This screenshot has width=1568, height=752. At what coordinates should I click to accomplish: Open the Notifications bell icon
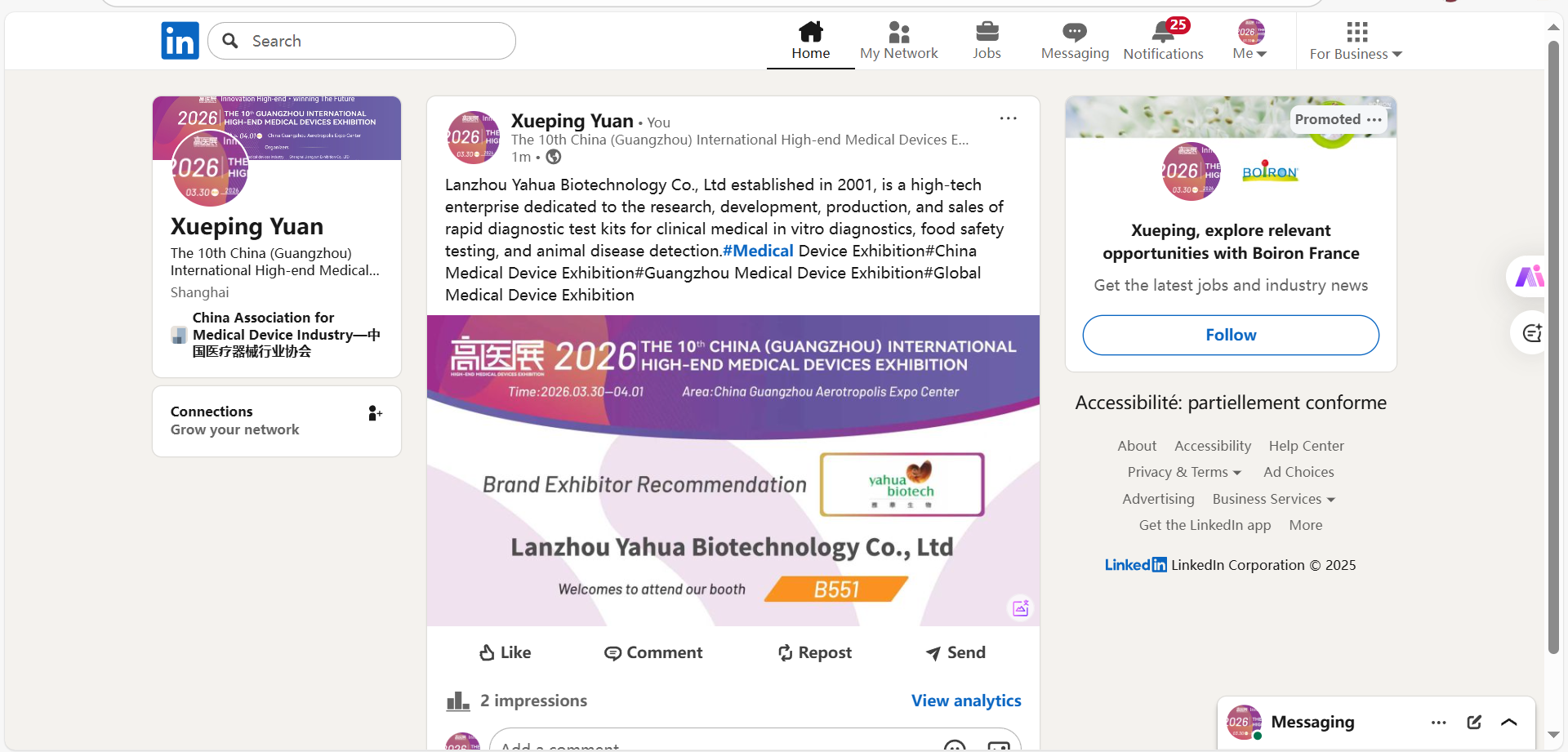[x=1163, y=33]
